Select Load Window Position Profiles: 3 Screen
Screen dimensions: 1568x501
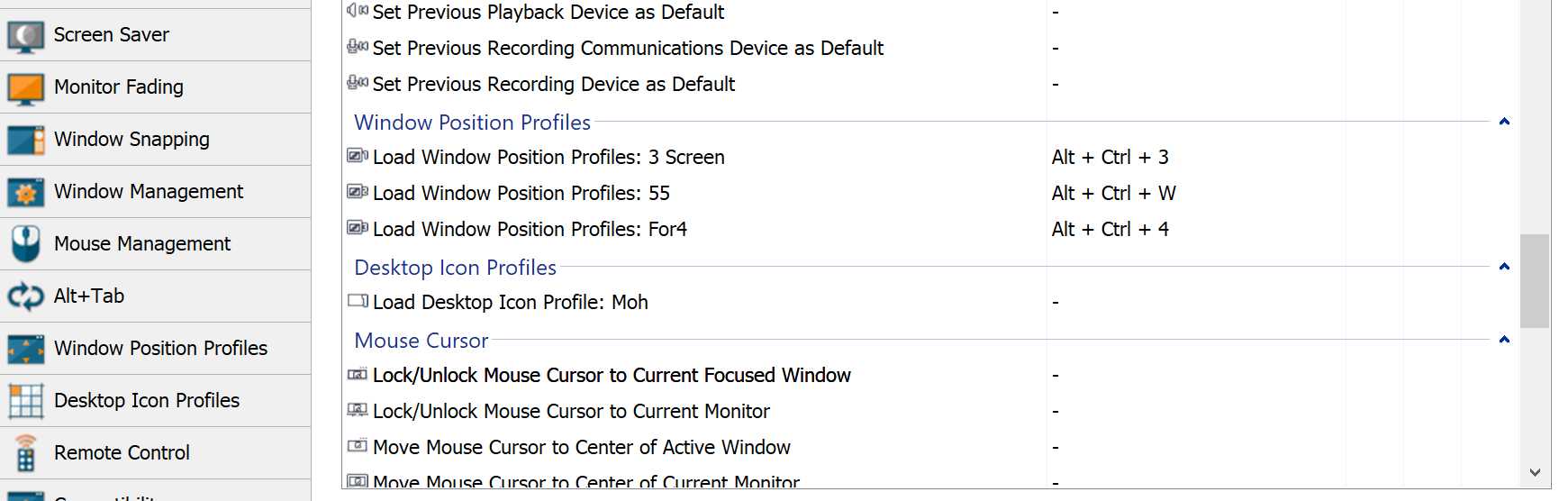(548, 158)
